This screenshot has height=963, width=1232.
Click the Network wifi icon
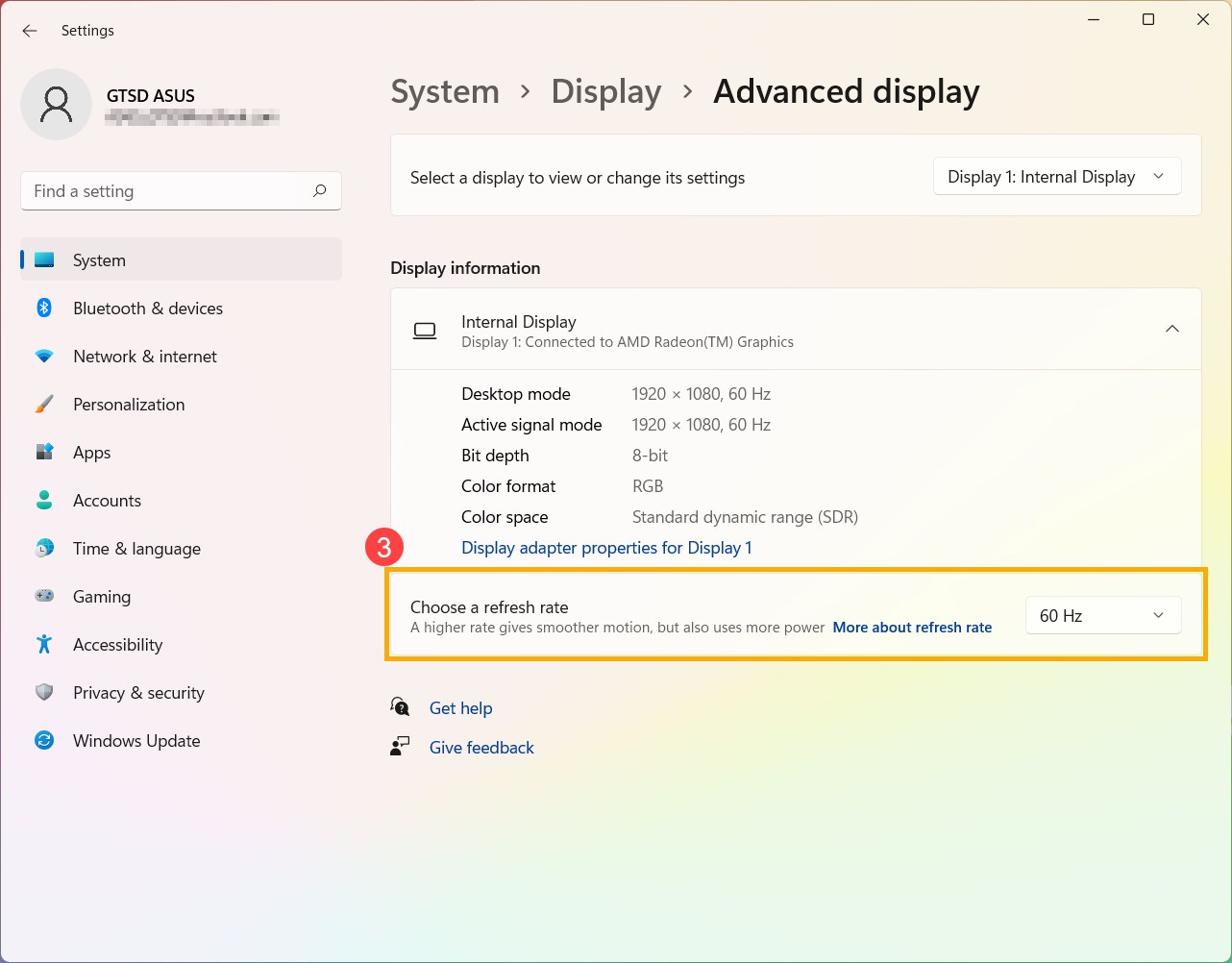pos(44,356)
